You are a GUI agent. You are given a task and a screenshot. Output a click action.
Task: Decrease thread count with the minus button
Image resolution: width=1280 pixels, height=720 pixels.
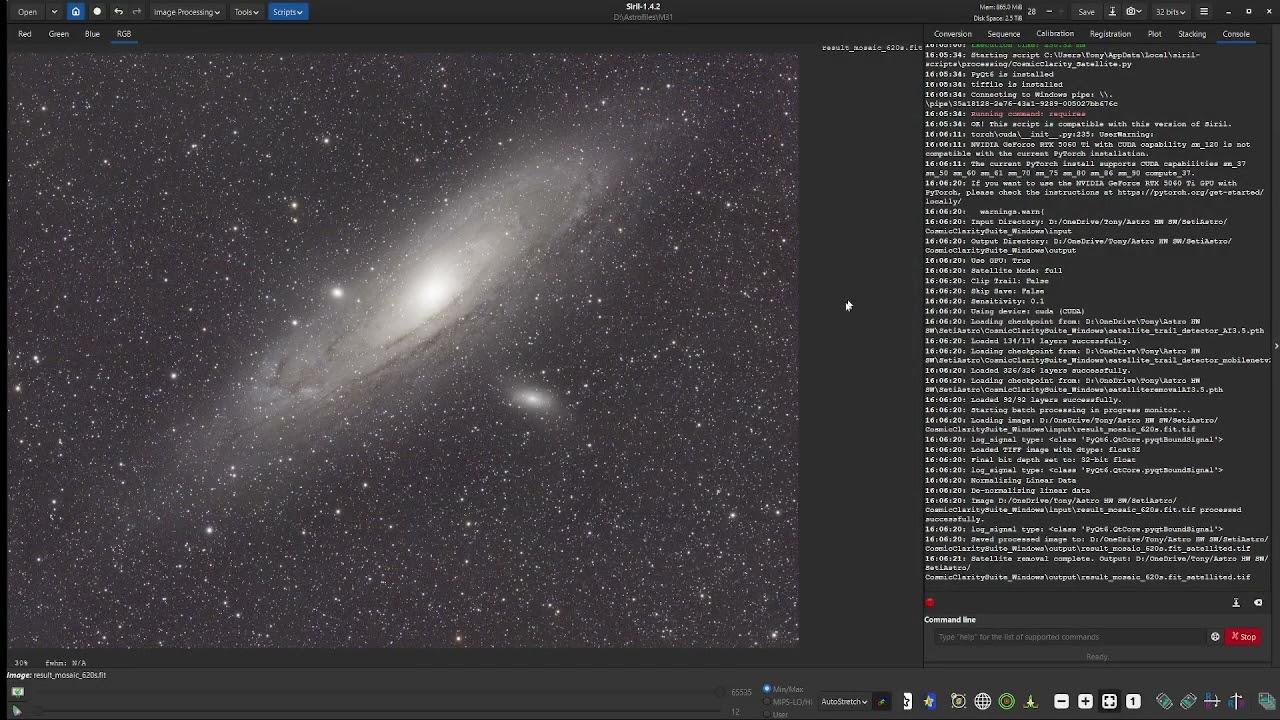(x=1048, y=12)
